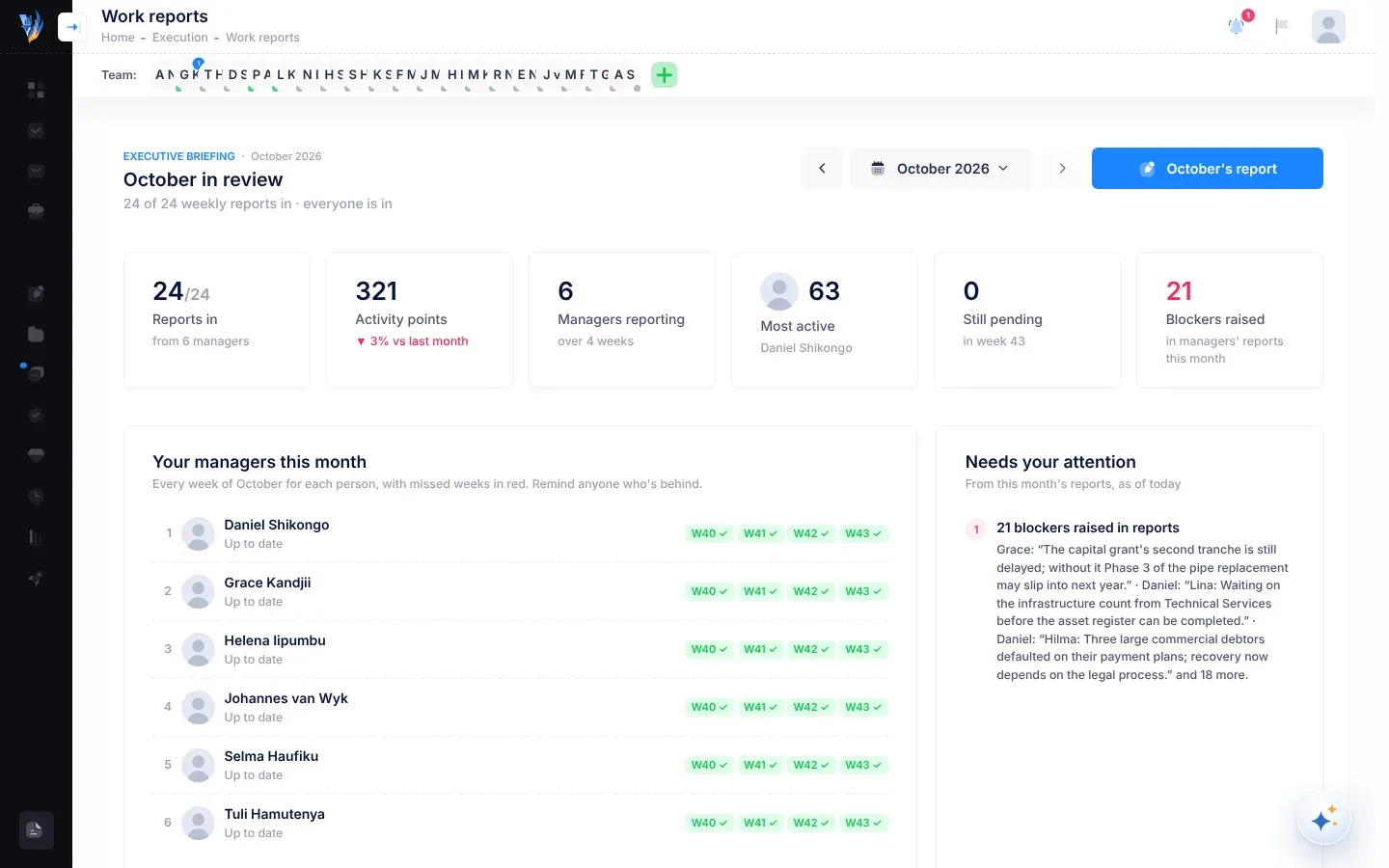Viewport: 1389px width, 868px height.
Task: Click W41 chip for Helena Iipumbu
Action: point(760,649)
